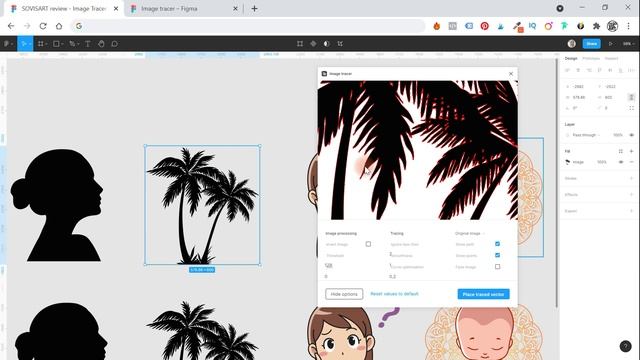Open the Pass through blend mode dropdown
This screenshot has width=640, height=360.
(586, 135)
